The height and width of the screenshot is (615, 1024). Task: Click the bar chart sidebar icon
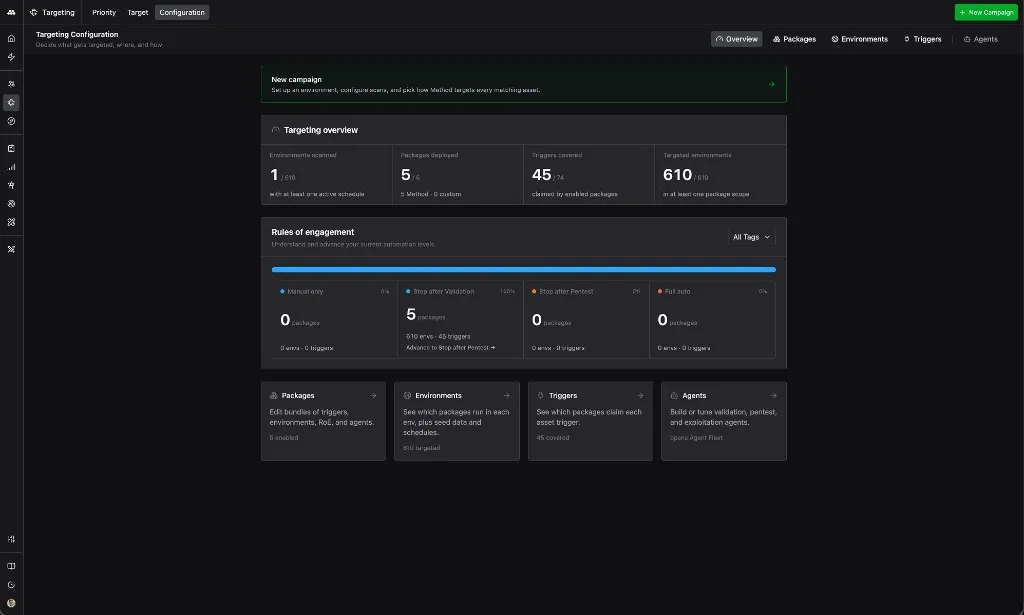tap(11, 167)
